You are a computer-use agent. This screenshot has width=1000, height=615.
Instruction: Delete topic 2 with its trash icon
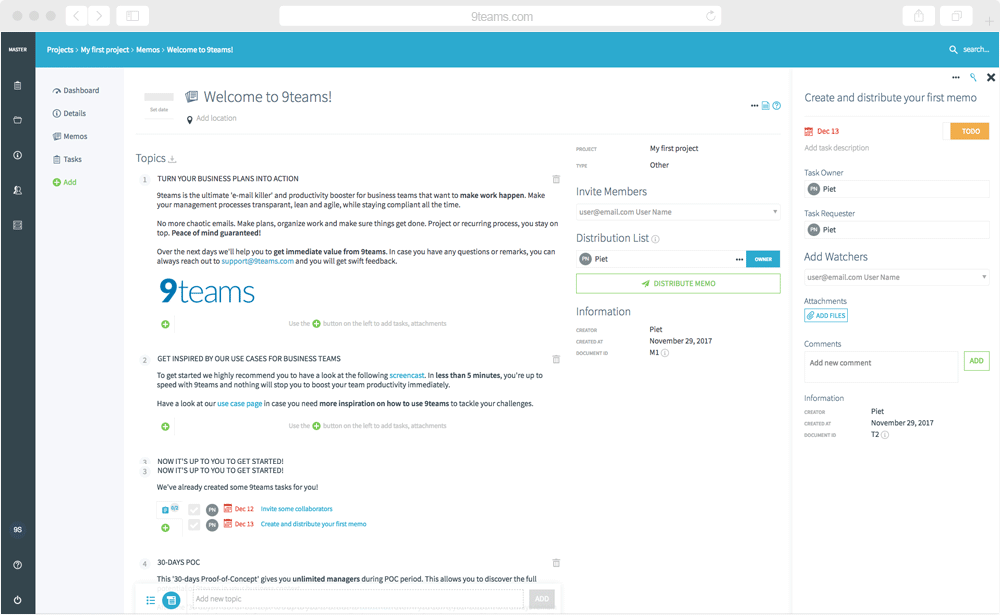pyautogui.click(x=556, y=359)
